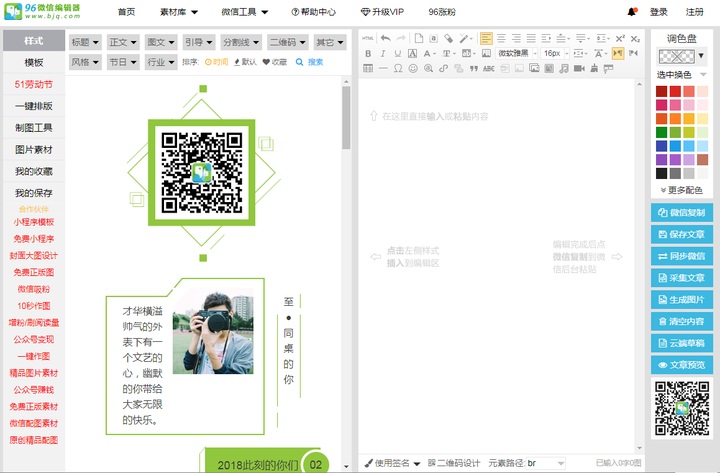Insert a horizontal line

coord(383,68)
